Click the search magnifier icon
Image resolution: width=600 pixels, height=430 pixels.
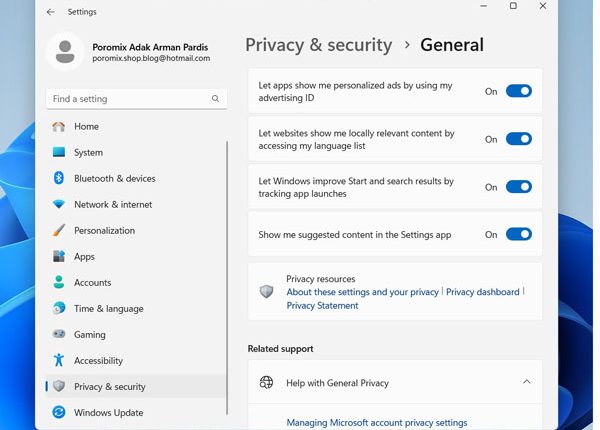point(215,99)
